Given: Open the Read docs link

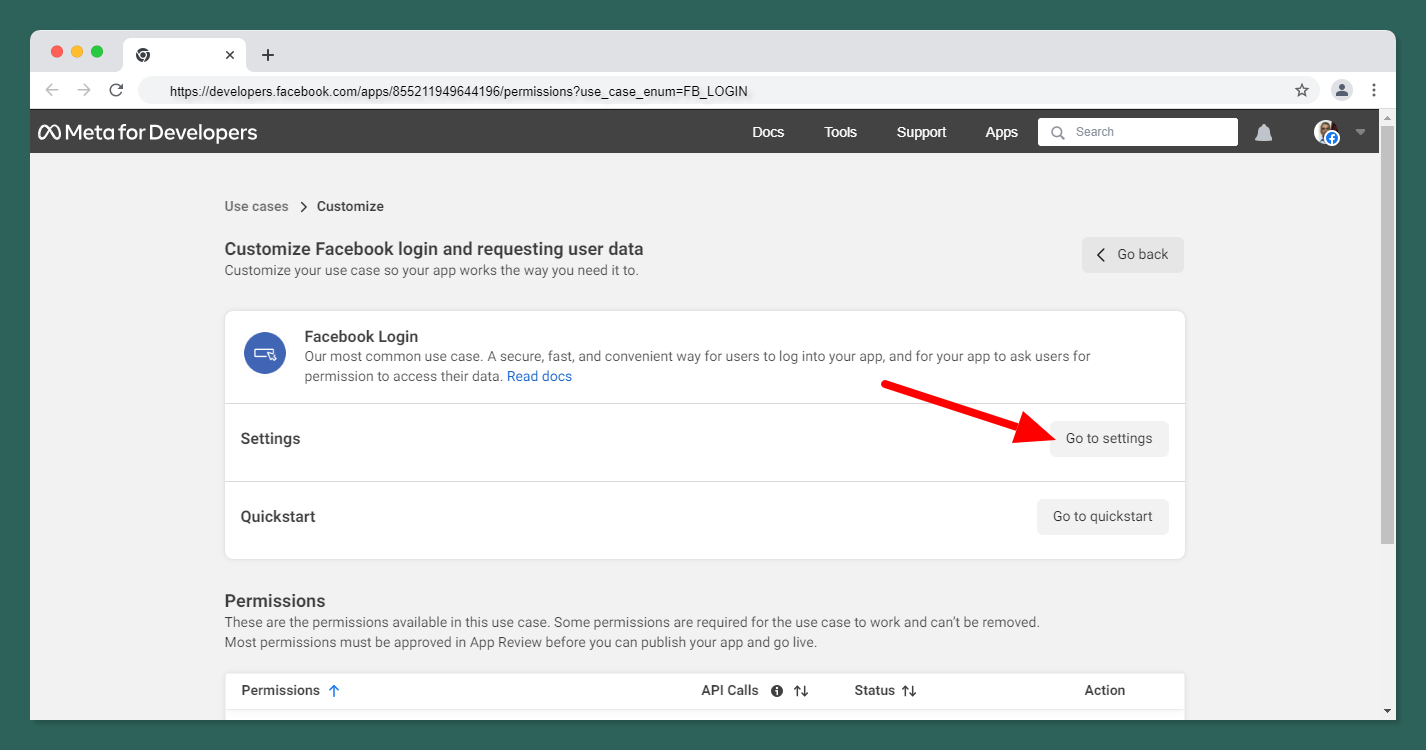Looking at the screenshot, I should [539, 377].
